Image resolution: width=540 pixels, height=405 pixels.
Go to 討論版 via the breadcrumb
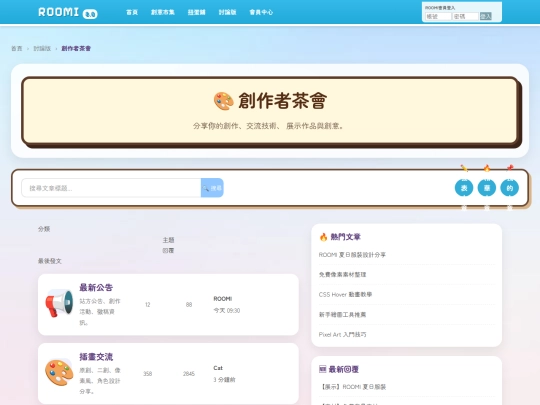[42, 49]
